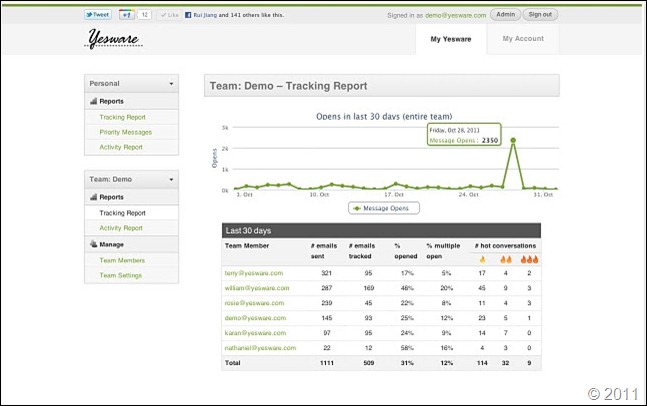647x406 pixels.
Task: Open the Team Members page
Action: click(122, 260)
